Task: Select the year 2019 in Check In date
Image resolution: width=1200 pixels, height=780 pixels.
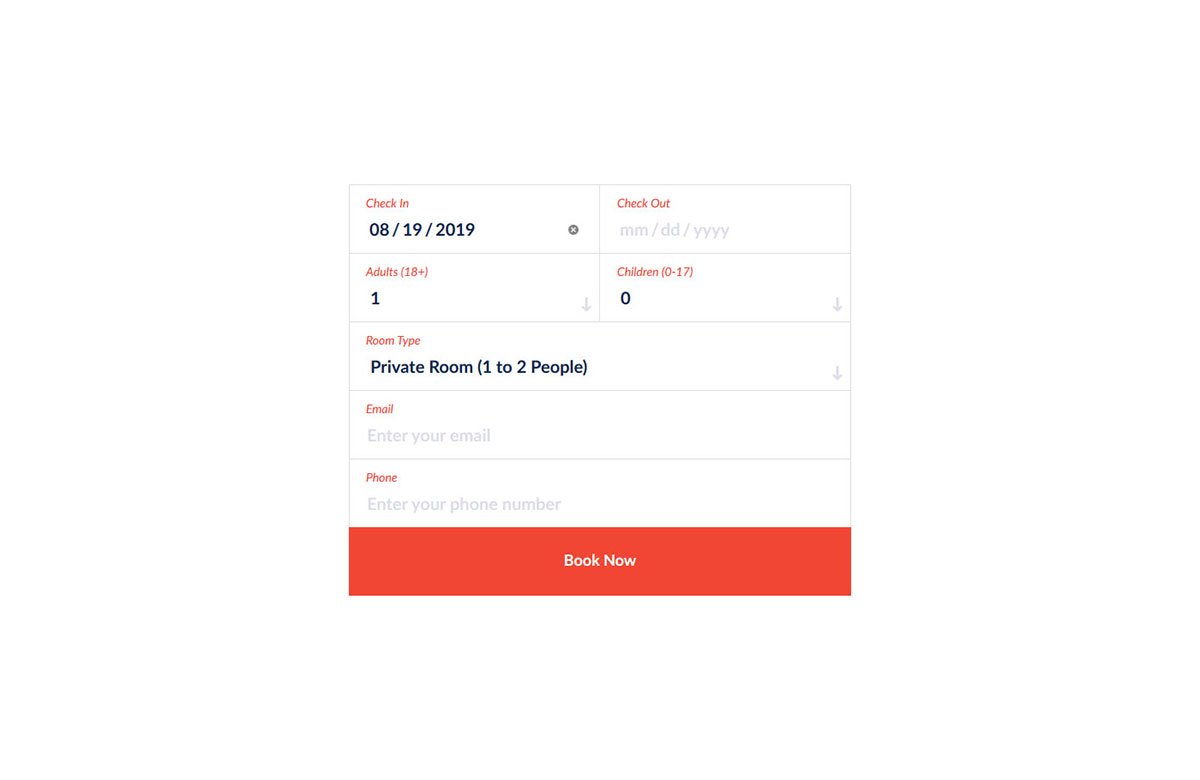Action: (x=455, y=230)
